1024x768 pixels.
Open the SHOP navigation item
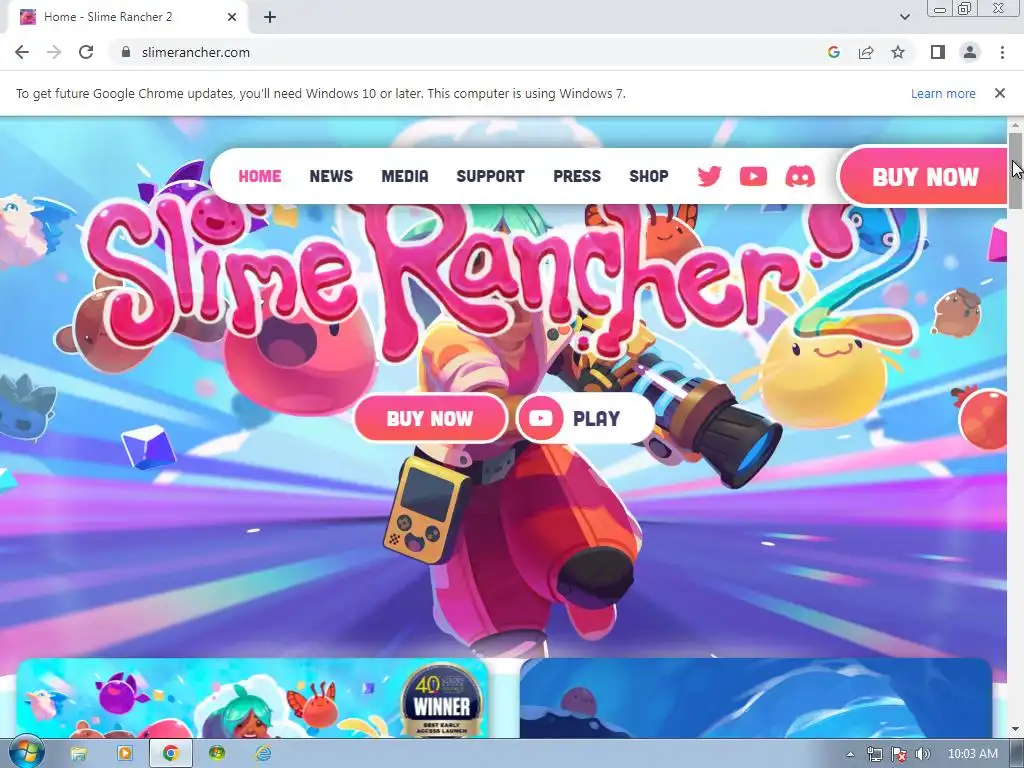click(648, 176)
